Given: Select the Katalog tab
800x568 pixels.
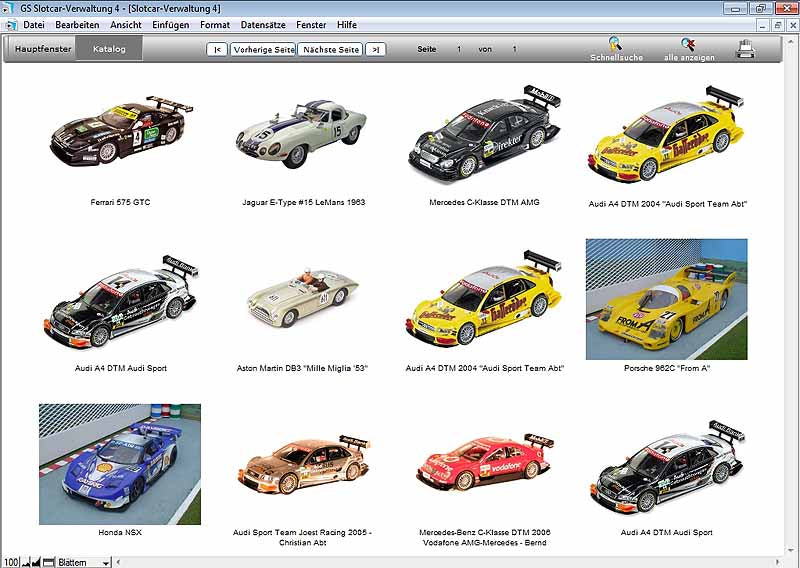Looking at the screenshot, I should [x=109, y=49].
